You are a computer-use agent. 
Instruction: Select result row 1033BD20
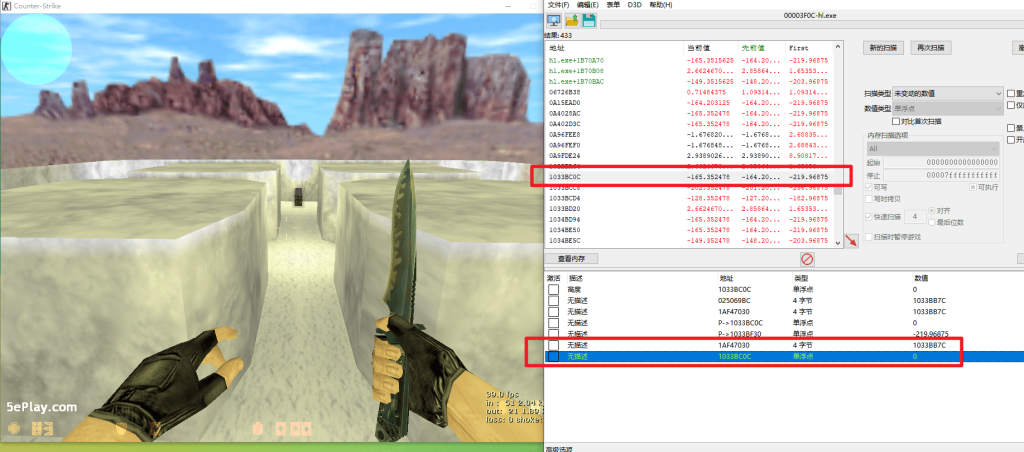(690, 208)
